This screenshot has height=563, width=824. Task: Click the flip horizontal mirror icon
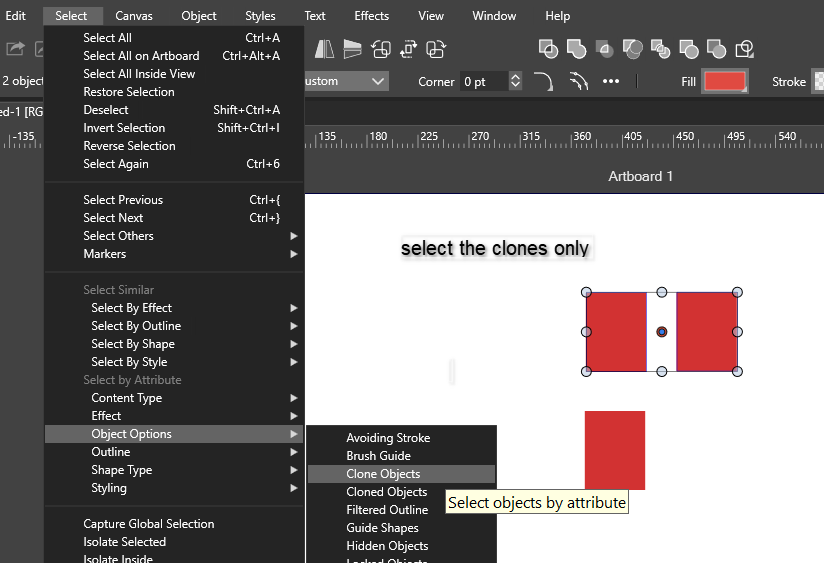pyautogui.click(x=324, y=48)
